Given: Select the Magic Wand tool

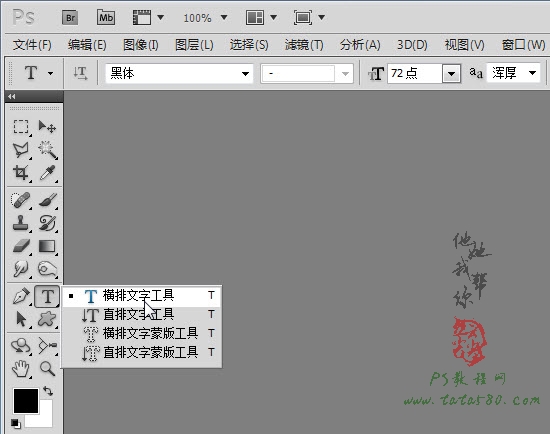Looking at the screenshot, I should point(47,149).
